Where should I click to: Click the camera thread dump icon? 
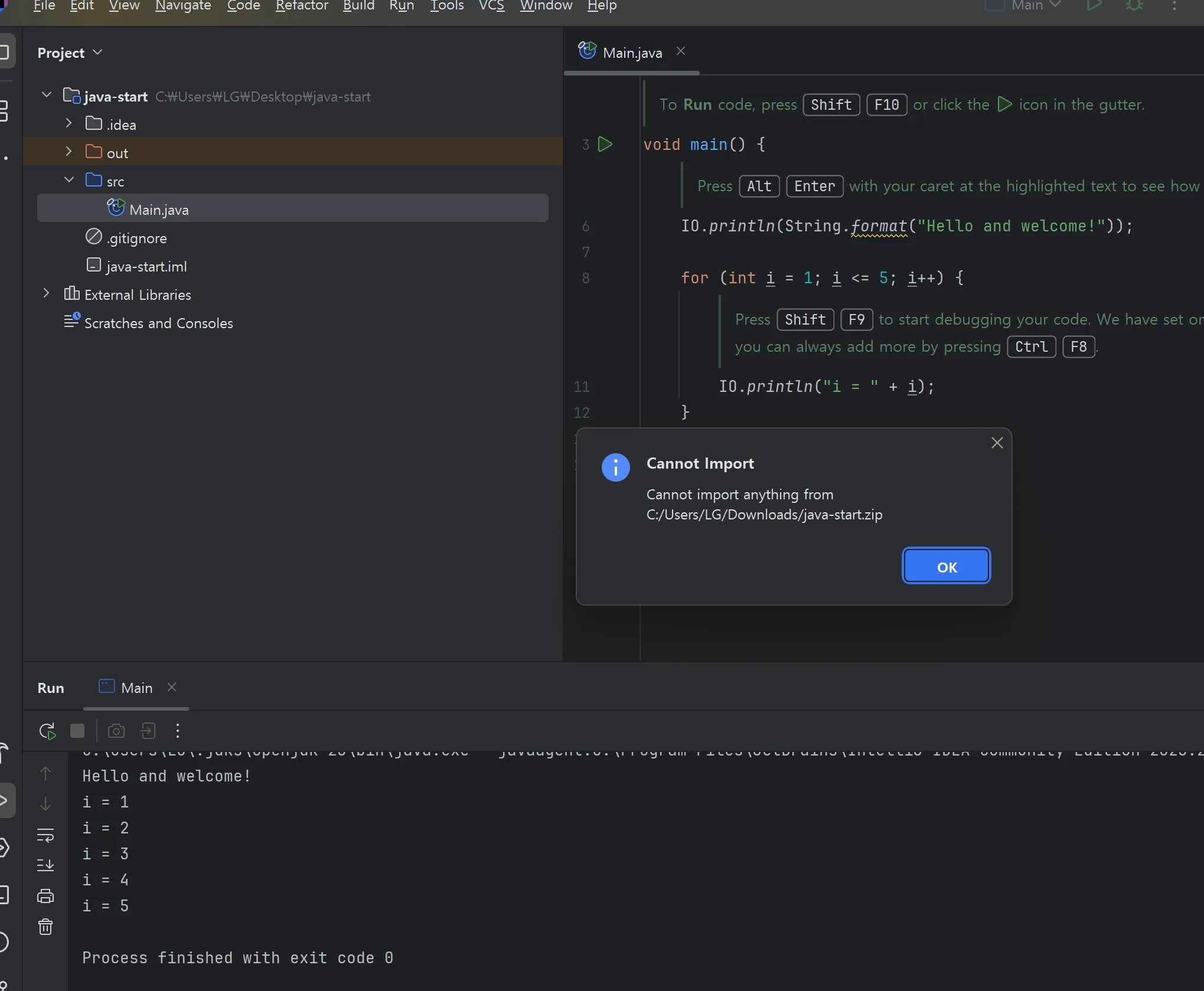[x=116, y=731]
